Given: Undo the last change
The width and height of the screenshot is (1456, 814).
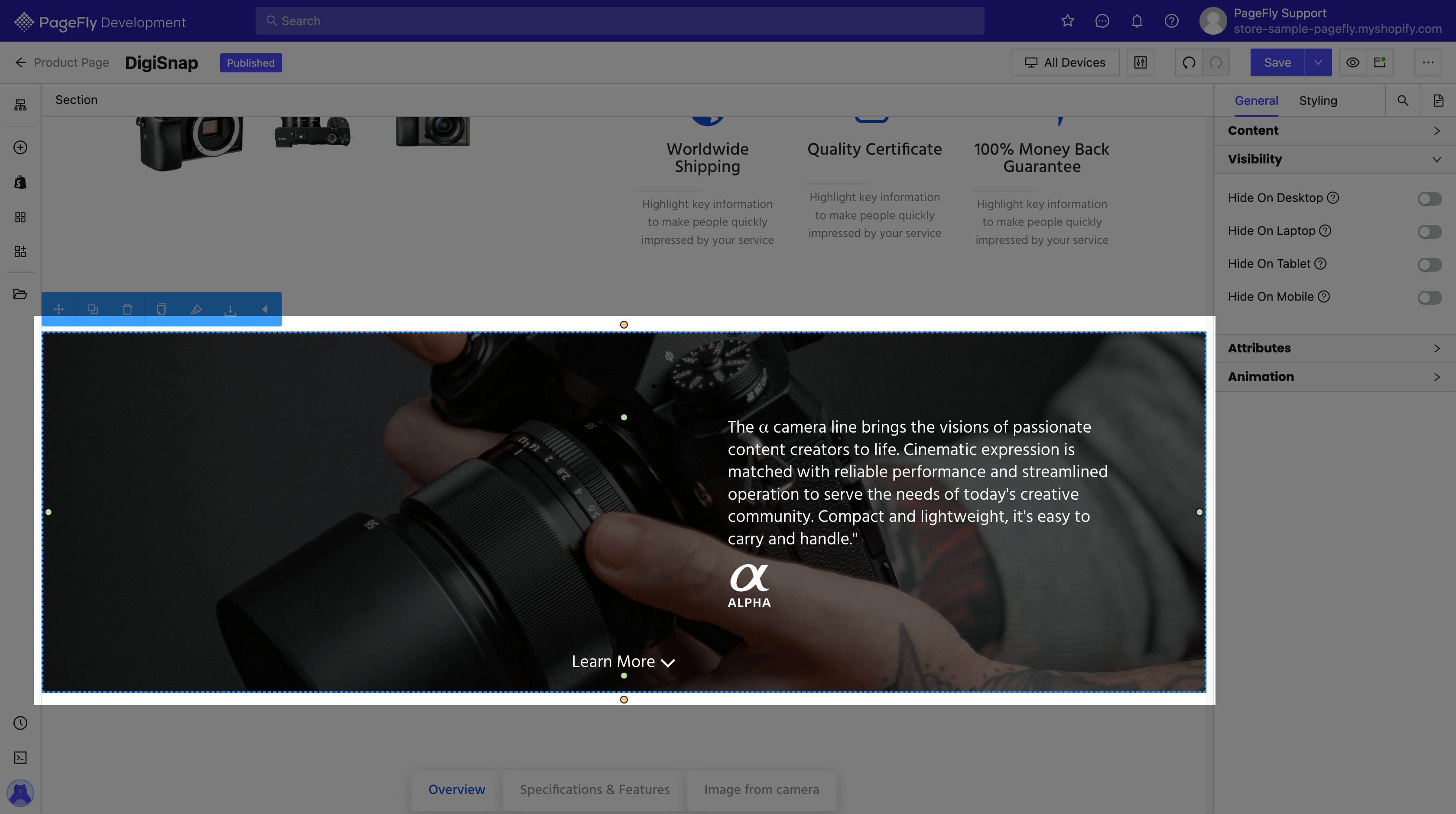Looking at the screenshot, I should [x=1189, y=62].
